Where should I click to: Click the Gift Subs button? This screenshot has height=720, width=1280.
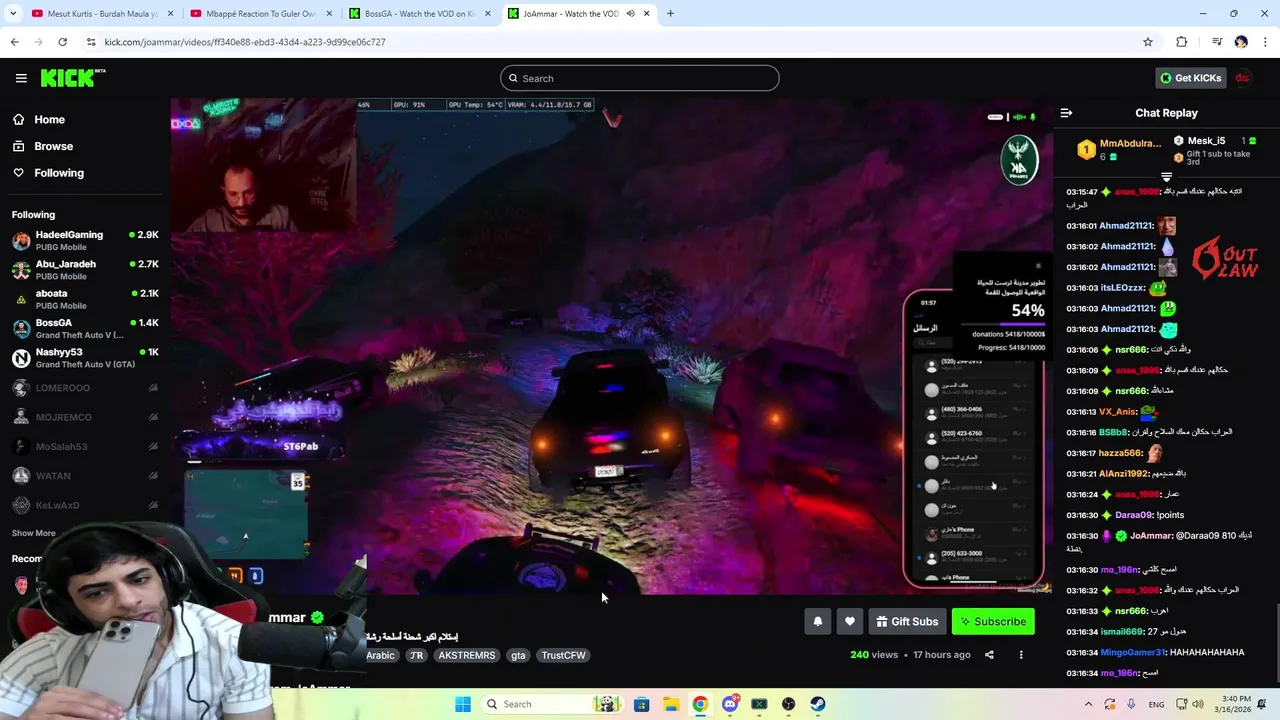click(x=908, y=621)
